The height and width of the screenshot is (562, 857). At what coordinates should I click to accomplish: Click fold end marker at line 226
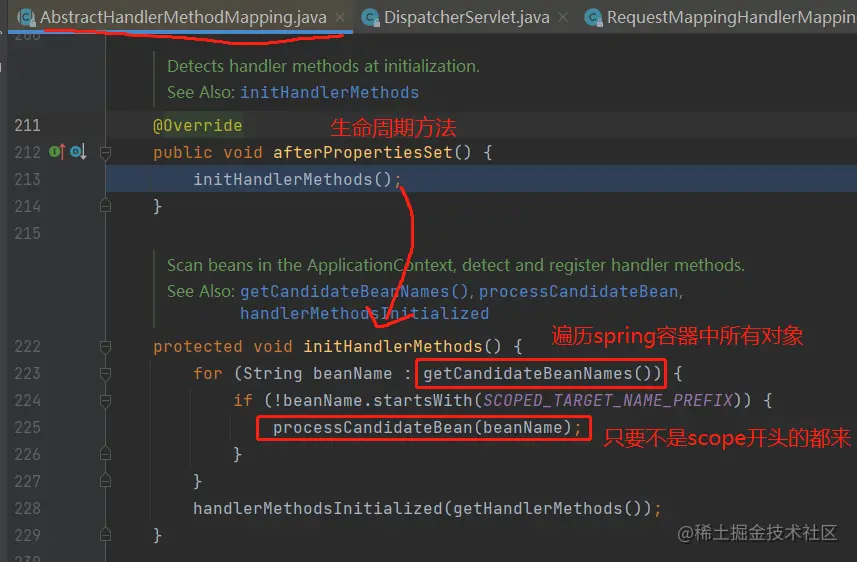pyautogui.click(x=105, y=454)
